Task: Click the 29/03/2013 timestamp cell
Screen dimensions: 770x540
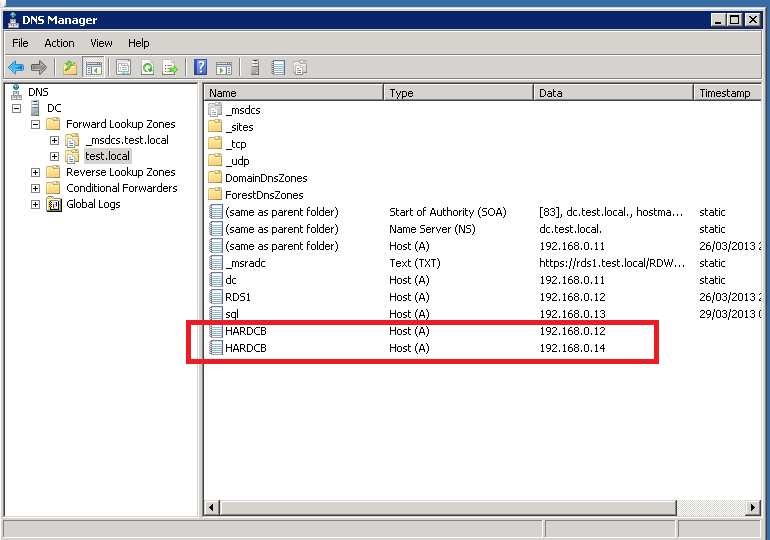Action: (729, 314)
